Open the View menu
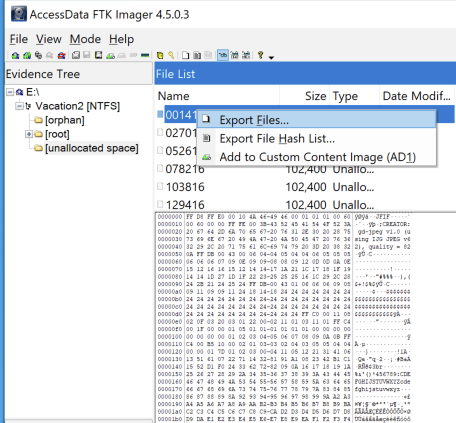This screenshot has height=423, width=456. click(49, 39)
